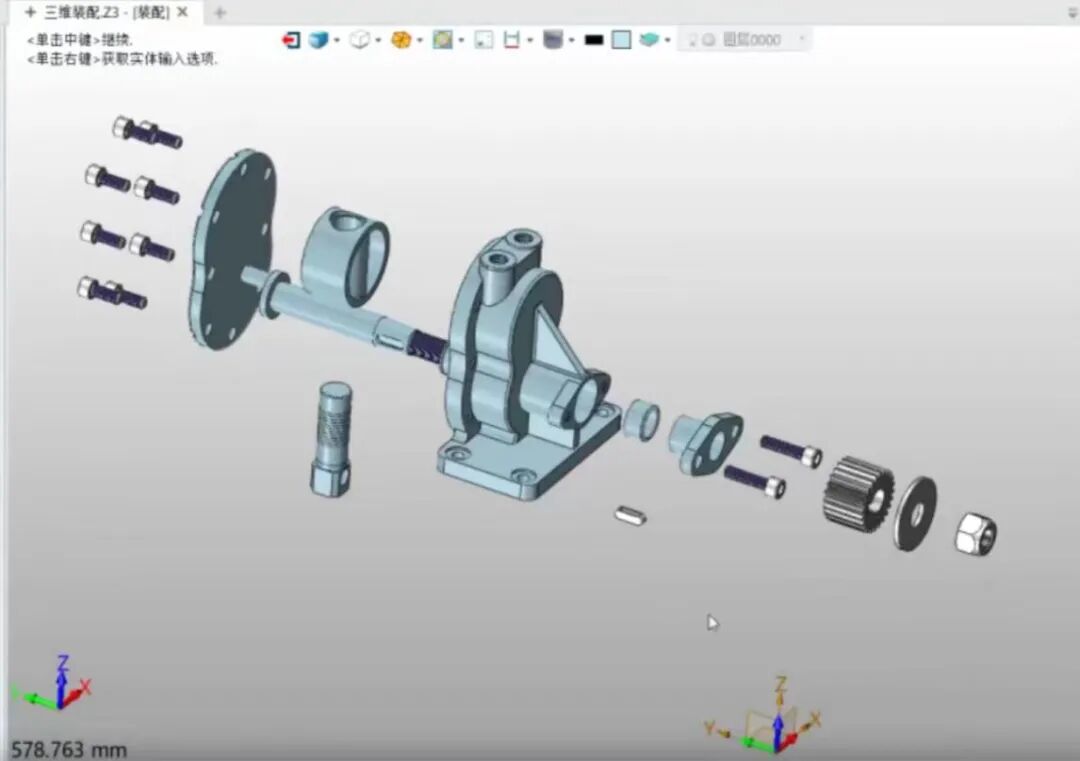This screenshot has height=761, width=1080.
Task: Select the hex nut at the far right
Action: [976, 534]
